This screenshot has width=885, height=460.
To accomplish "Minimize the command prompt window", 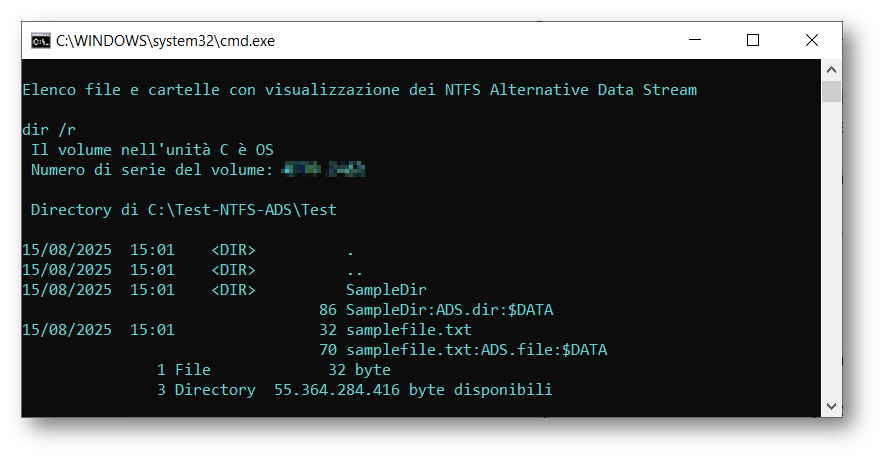I will (x=695, y=41).
